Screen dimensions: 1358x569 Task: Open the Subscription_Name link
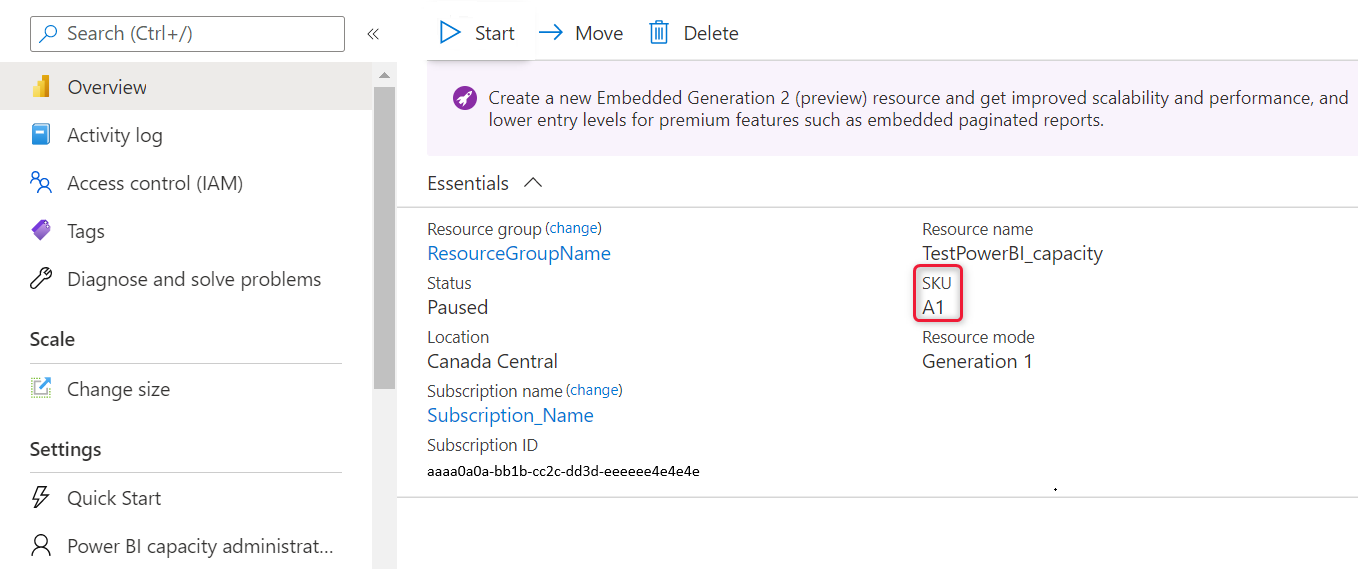point(510,415)
